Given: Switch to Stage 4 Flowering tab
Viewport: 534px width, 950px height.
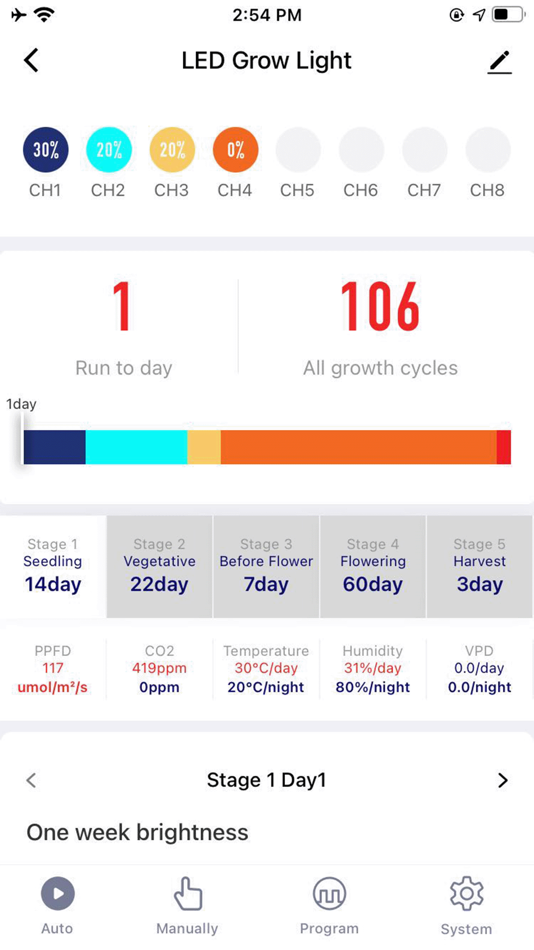Looking at the screenshot, I should (373, 566).
